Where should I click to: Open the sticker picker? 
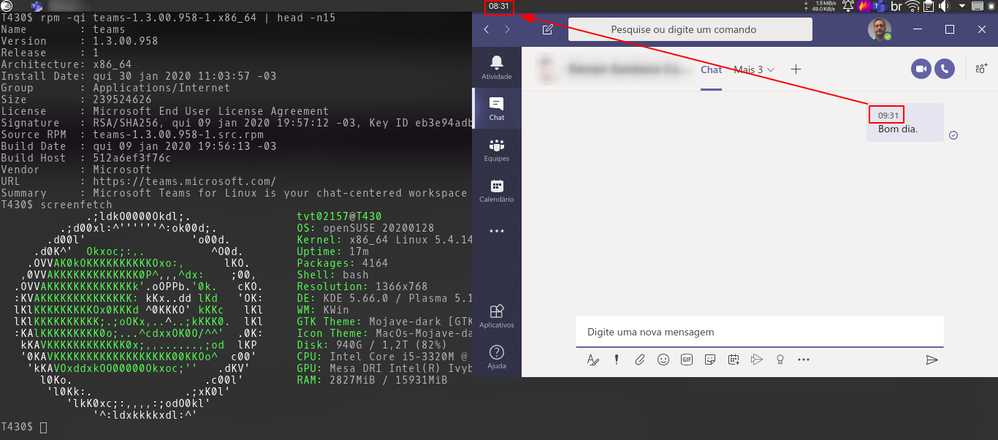pos(710,360)
